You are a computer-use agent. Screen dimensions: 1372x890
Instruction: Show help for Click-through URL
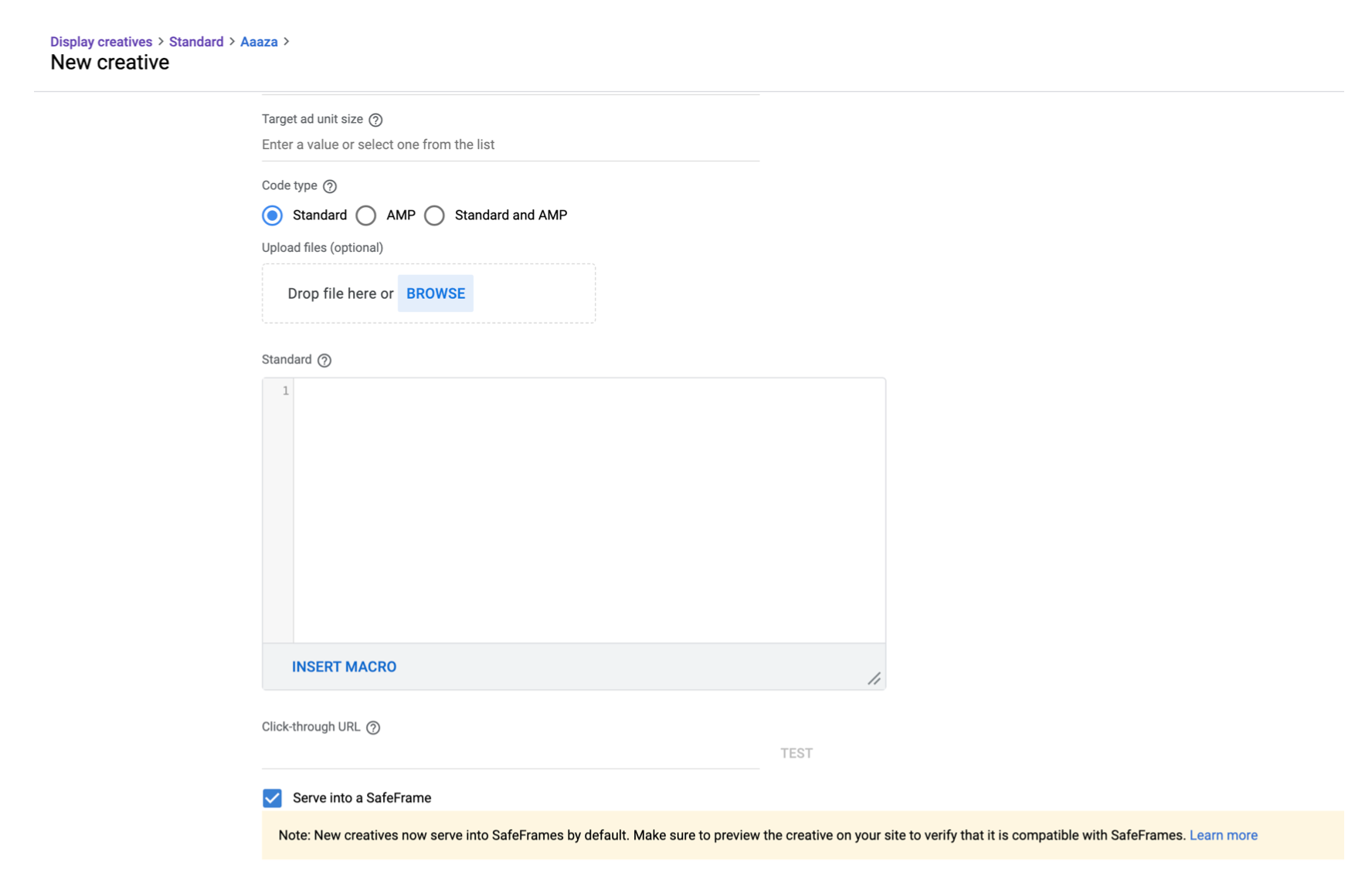(373, 728)
